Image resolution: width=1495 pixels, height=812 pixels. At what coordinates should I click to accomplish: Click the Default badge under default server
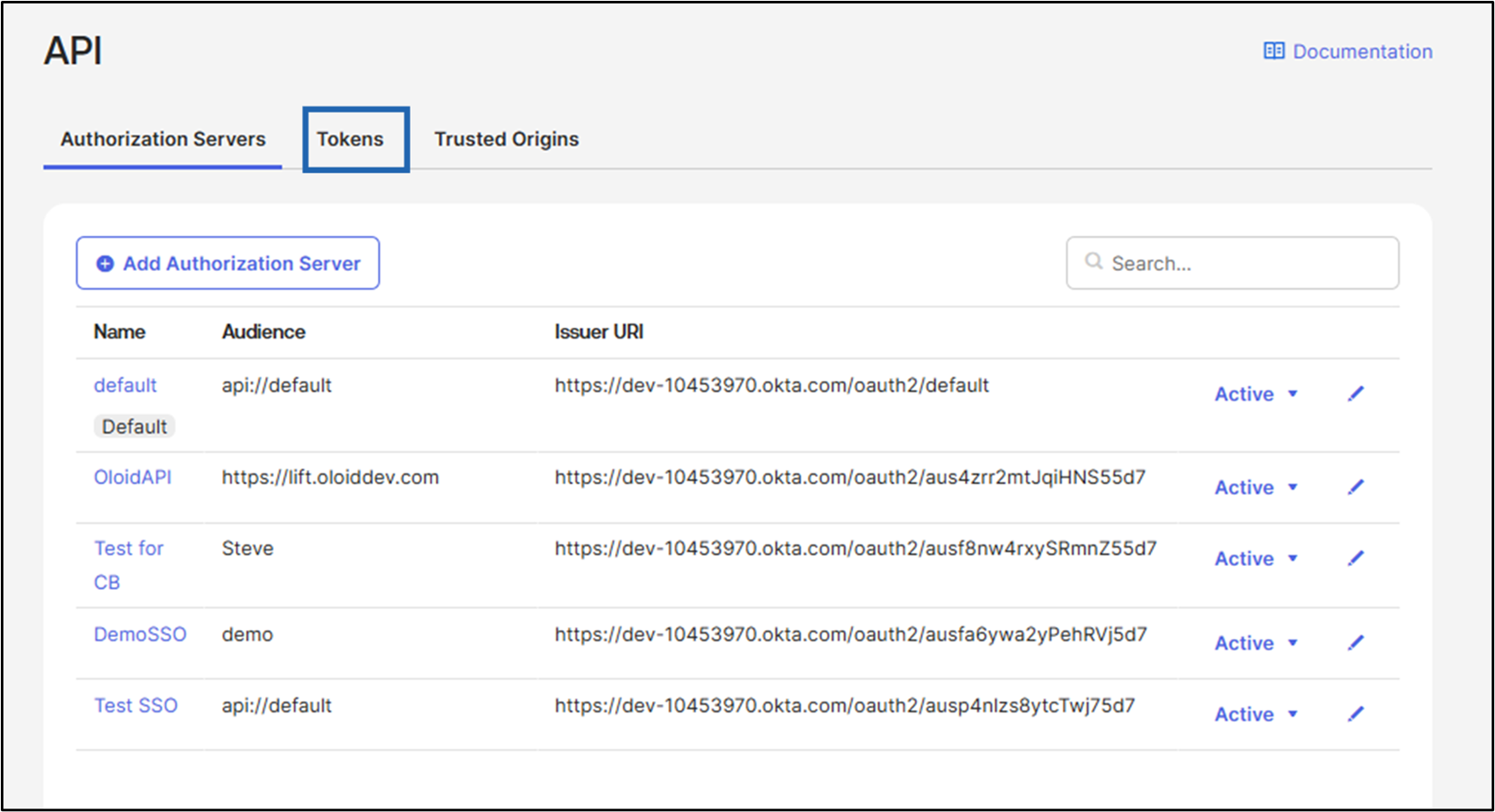coord(135,426)
